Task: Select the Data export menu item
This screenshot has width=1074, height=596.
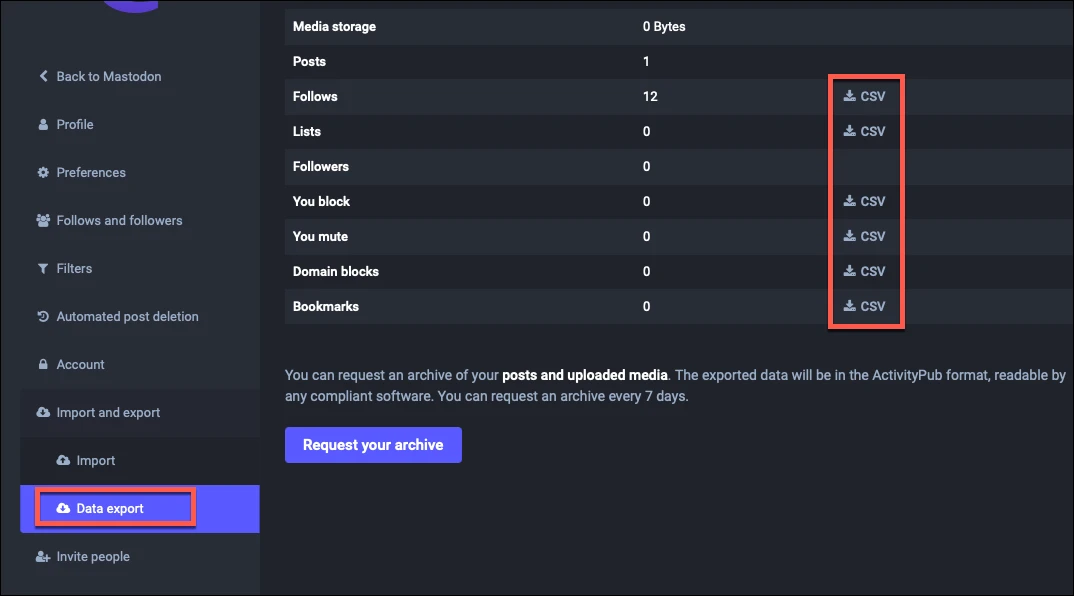Action: click(x=110, y=509)
